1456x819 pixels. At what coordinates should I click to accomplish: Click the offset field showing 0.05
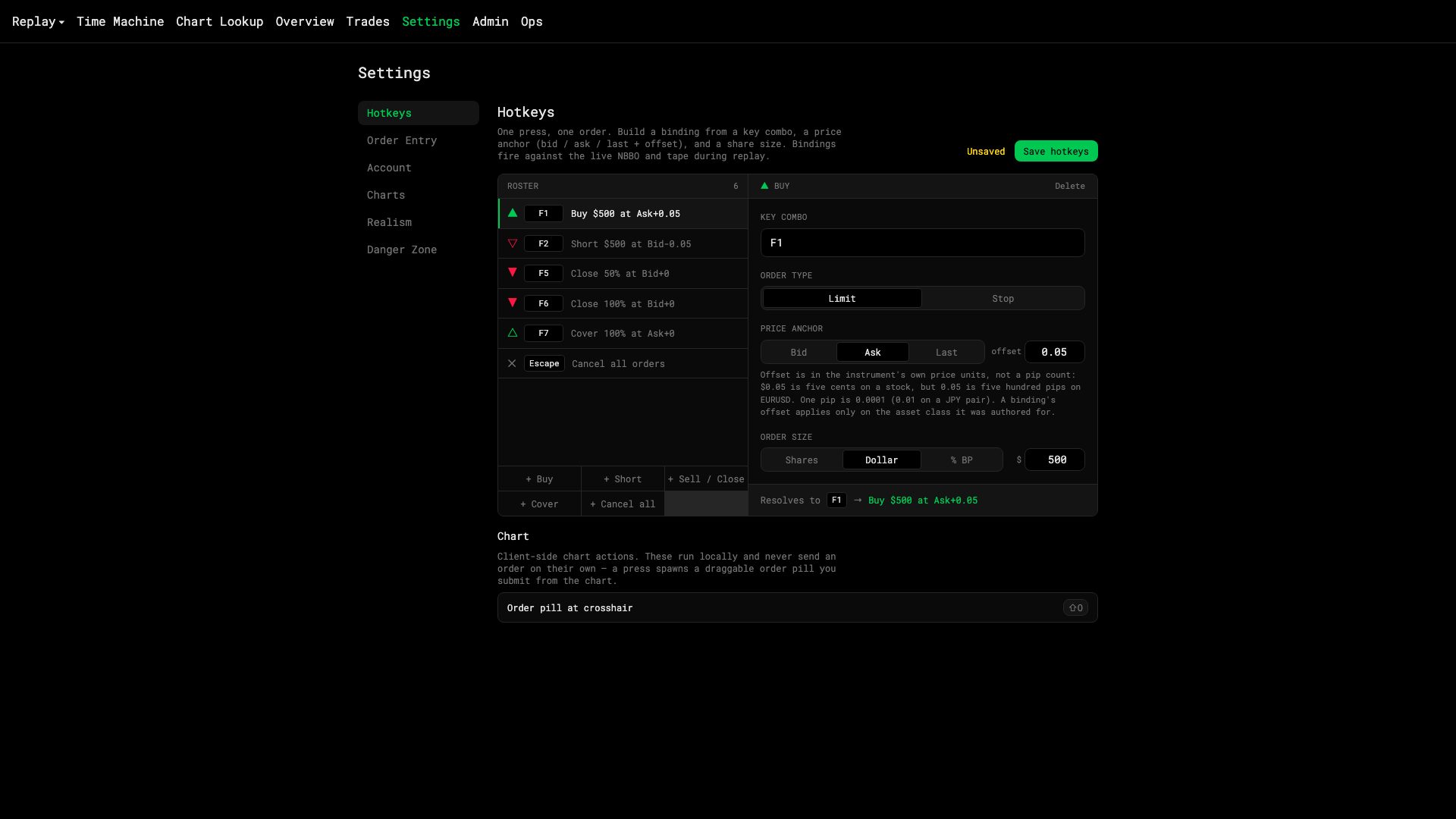1054,352
